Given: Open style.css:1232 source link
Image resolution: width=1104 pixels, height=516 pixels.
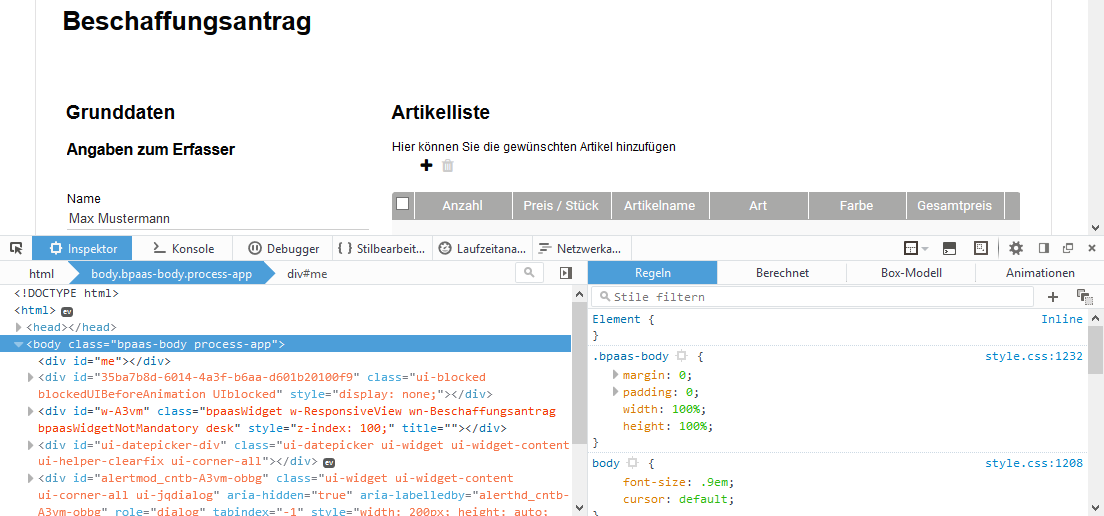Looking at the screenshot, I should point(1033,356).
